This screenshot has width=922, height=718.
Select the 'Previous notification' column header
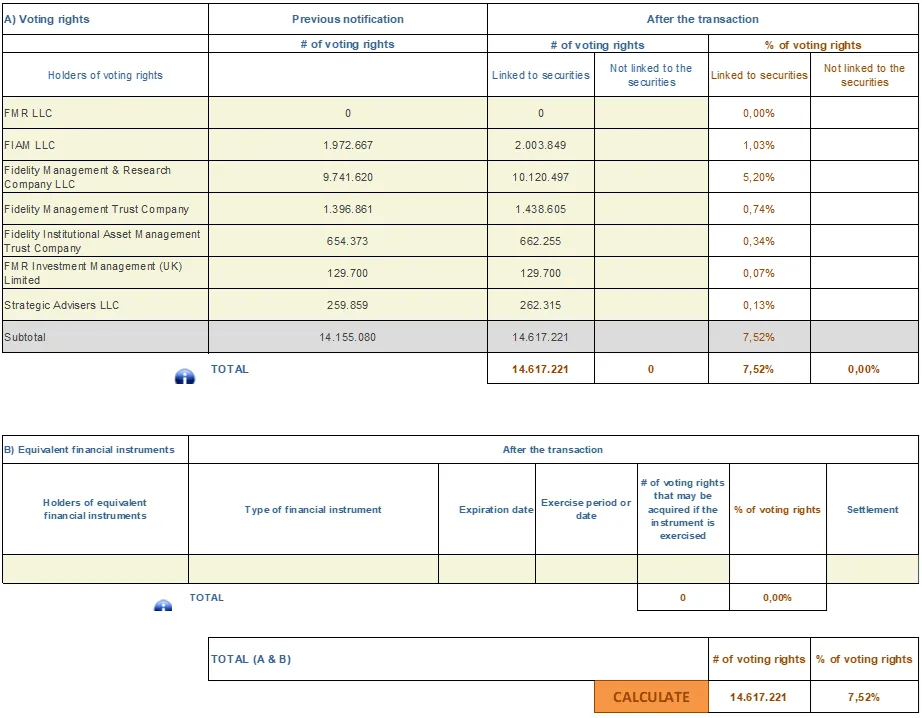[x=348, y=19]
